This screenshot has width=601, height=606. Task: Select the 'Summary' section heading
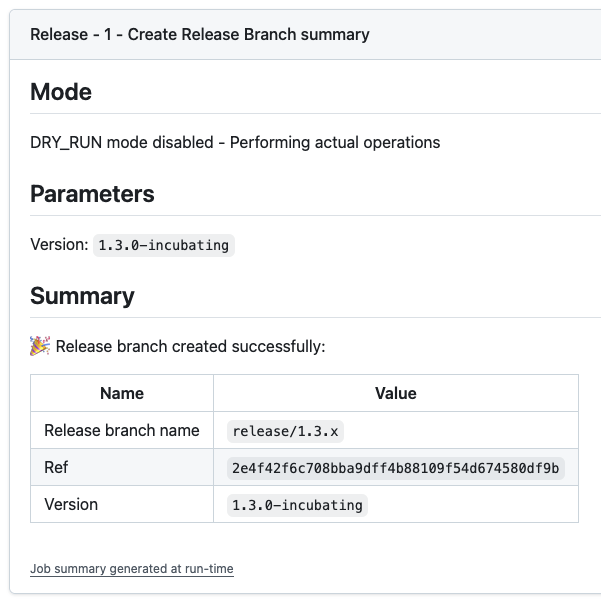click(x=82, y=296)
